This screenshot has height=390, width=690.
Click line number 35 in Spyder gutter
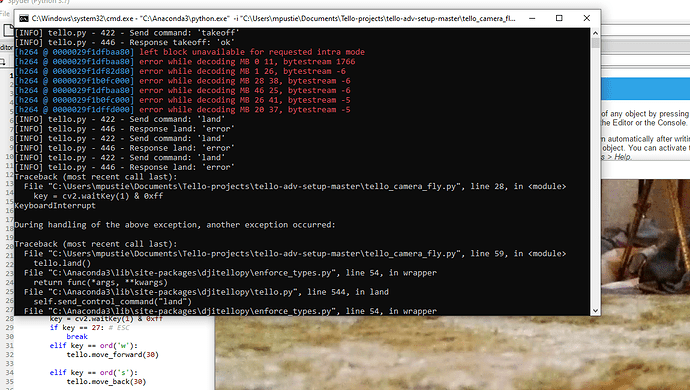tap(9, 382)
